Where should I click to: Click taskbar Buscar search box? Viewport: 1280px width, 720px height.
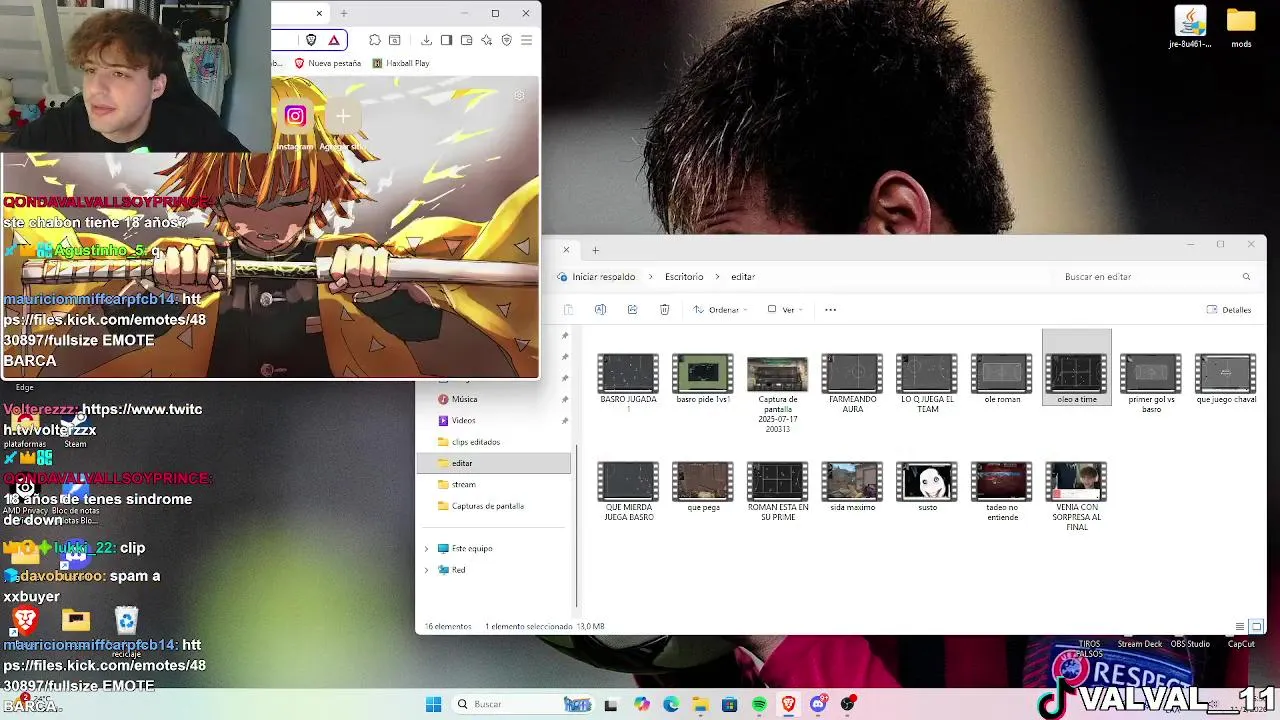[525, 704]
